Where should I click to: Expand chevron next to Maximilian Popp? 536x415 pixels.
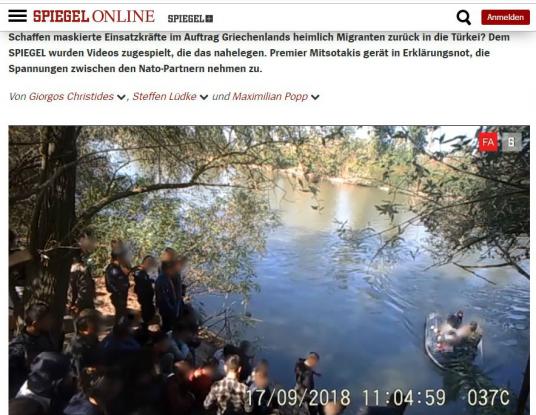click(315, 97)
